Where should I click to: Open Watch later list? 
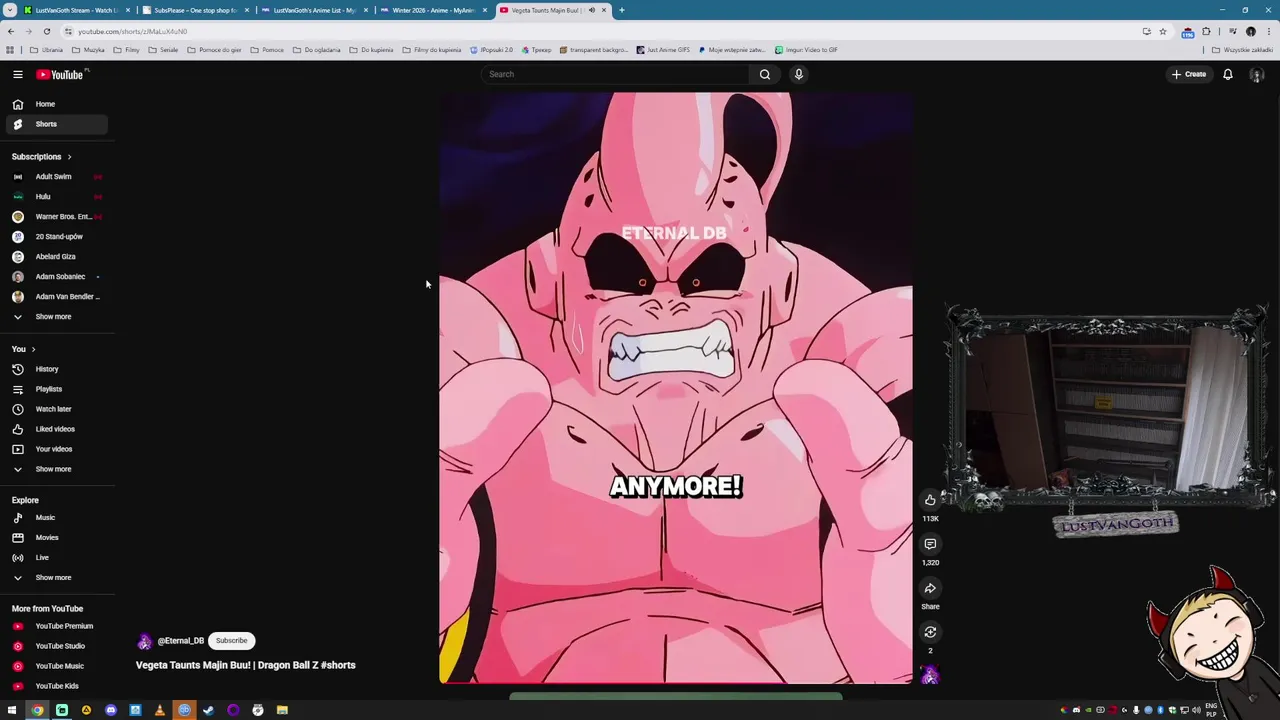56,409
